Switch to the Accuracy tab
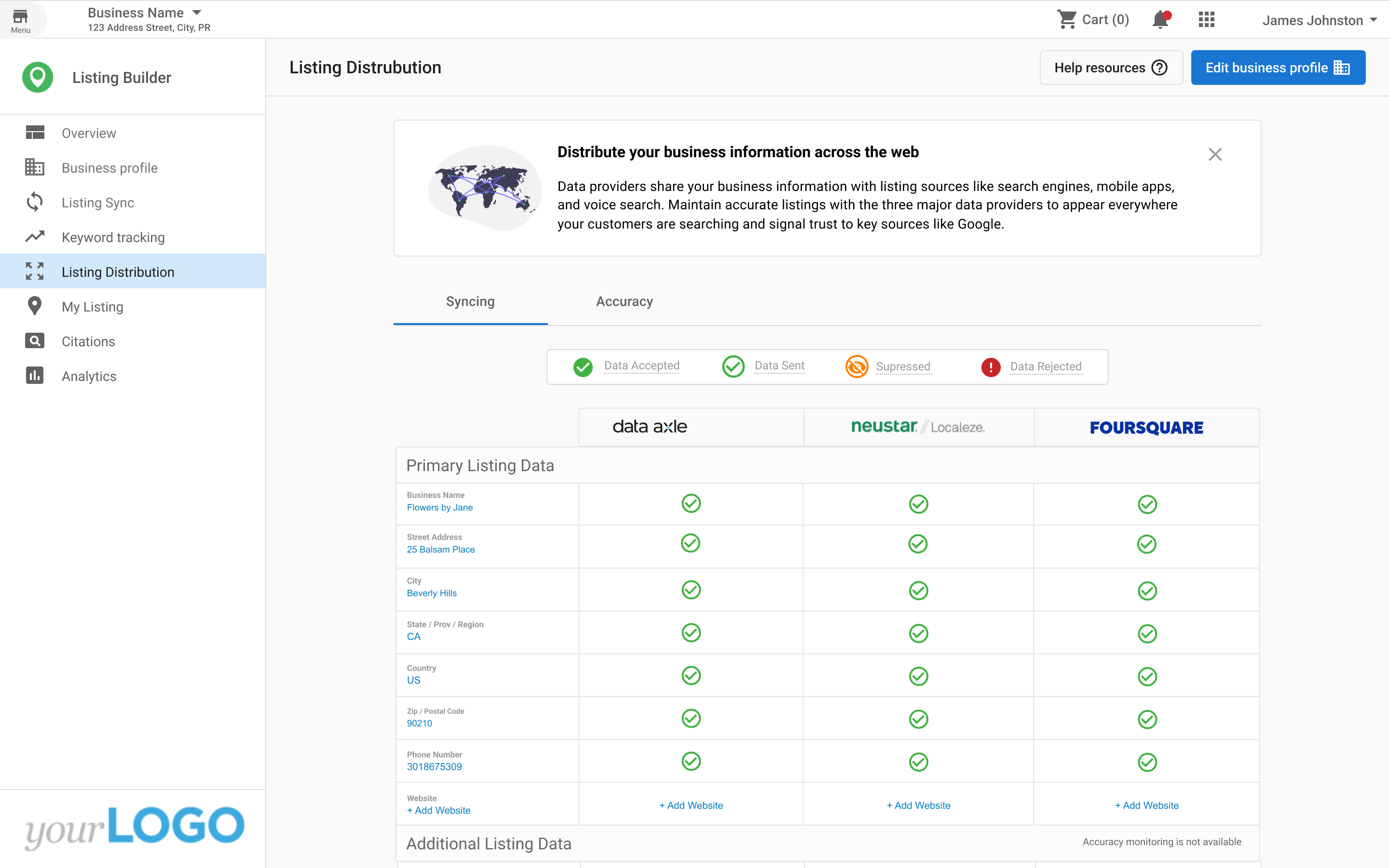 [x=624, y=301]
